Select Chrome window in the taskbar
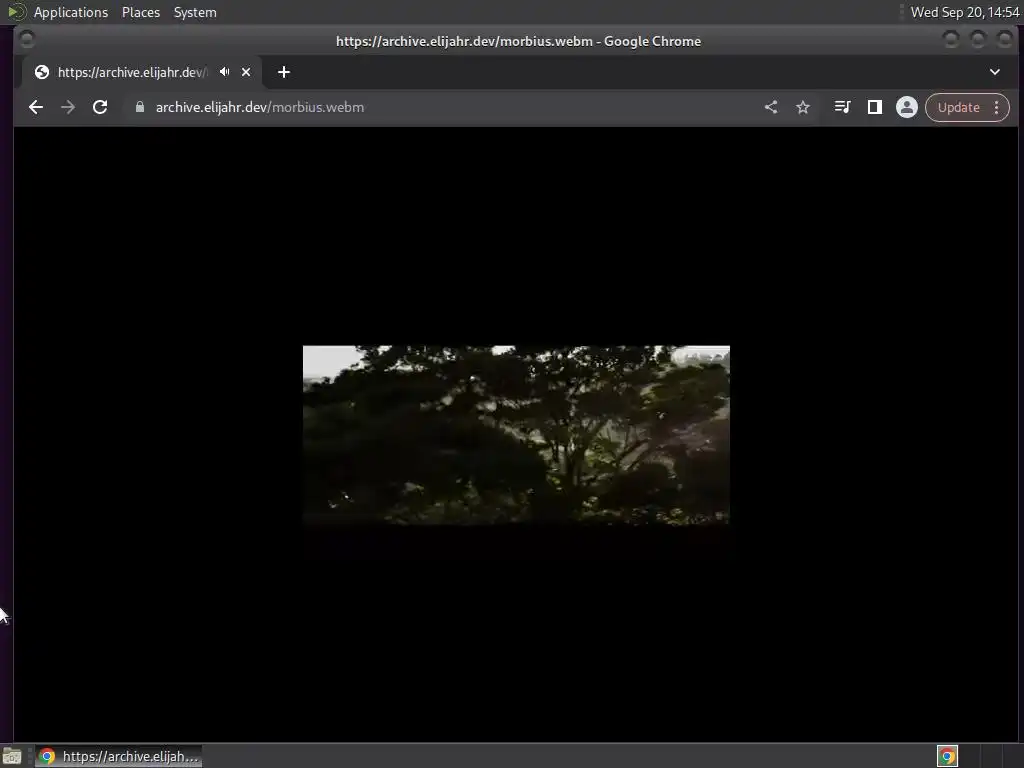 [118, 756]
